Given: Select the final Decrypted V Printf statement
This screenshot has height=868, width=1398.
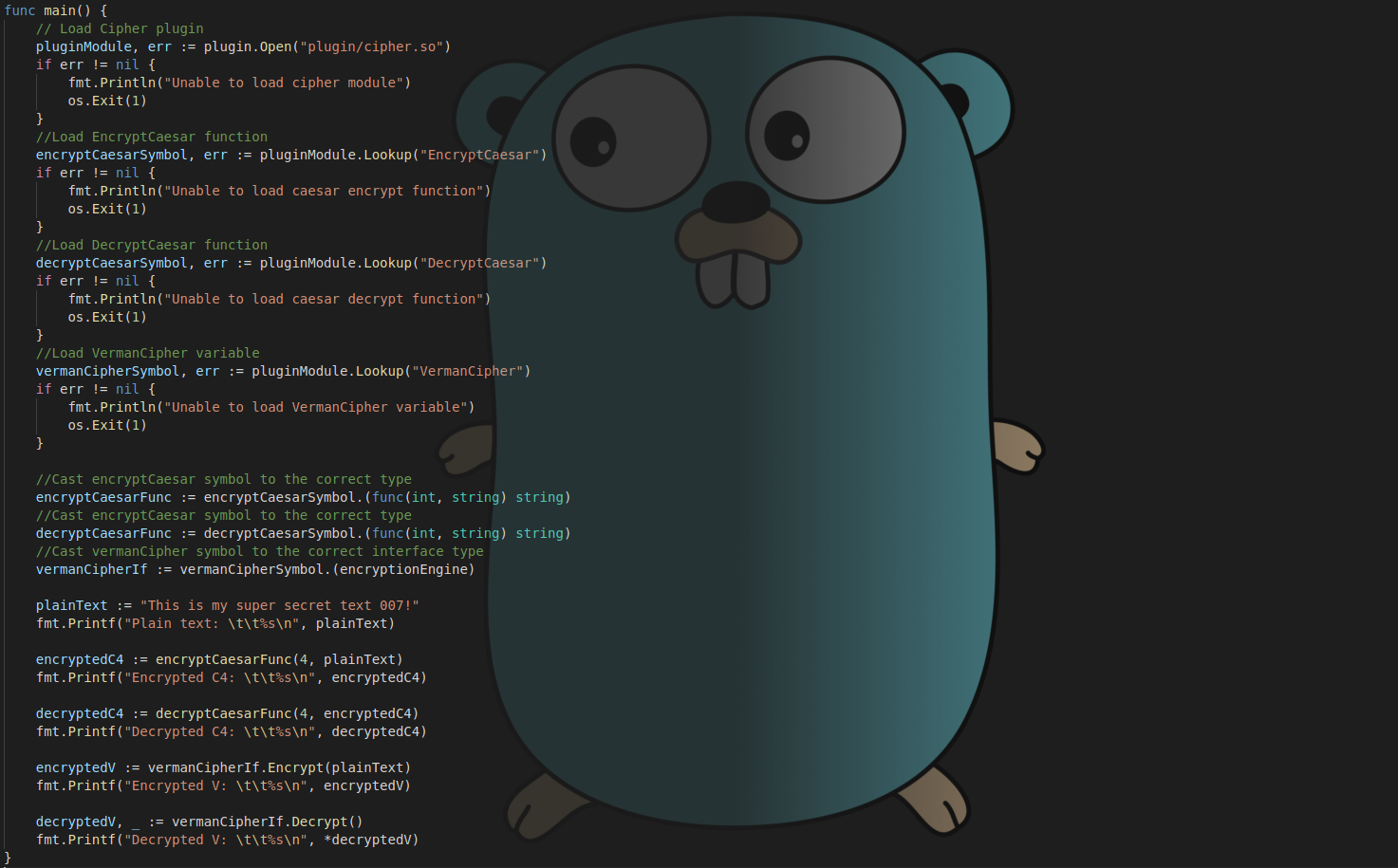Looking at the screenshot, I should coord(228,840).
